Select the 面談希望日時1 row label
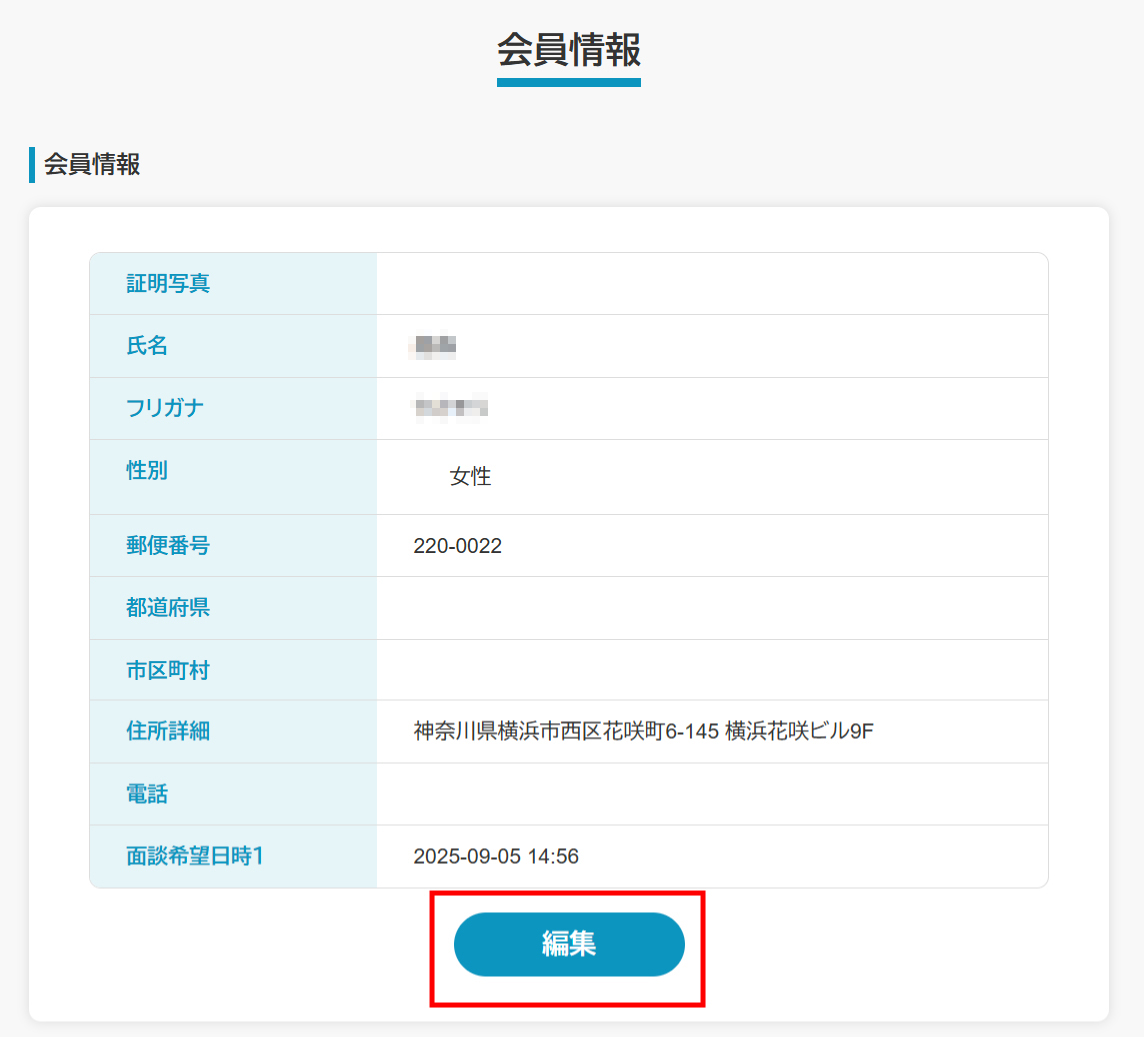The width and height of the screenshot is (1144, 1037). [194, 856]
